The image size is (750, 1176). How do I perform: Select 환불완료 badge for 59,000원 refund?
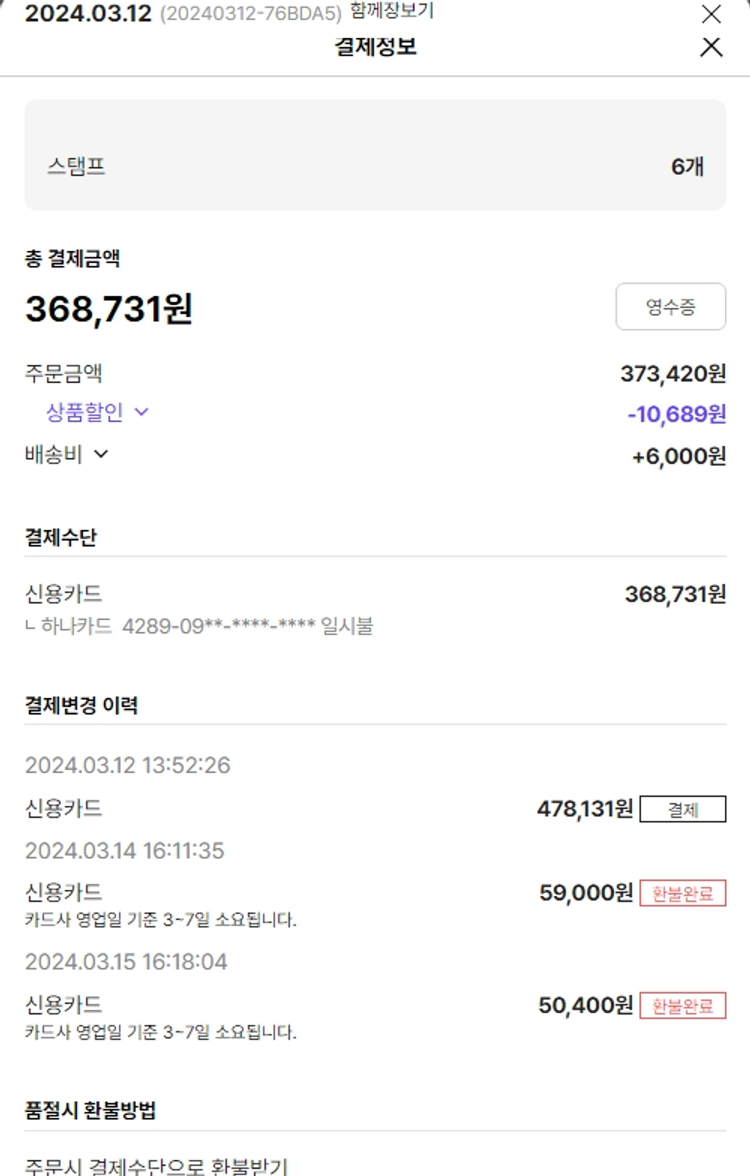tap(683, 893)
